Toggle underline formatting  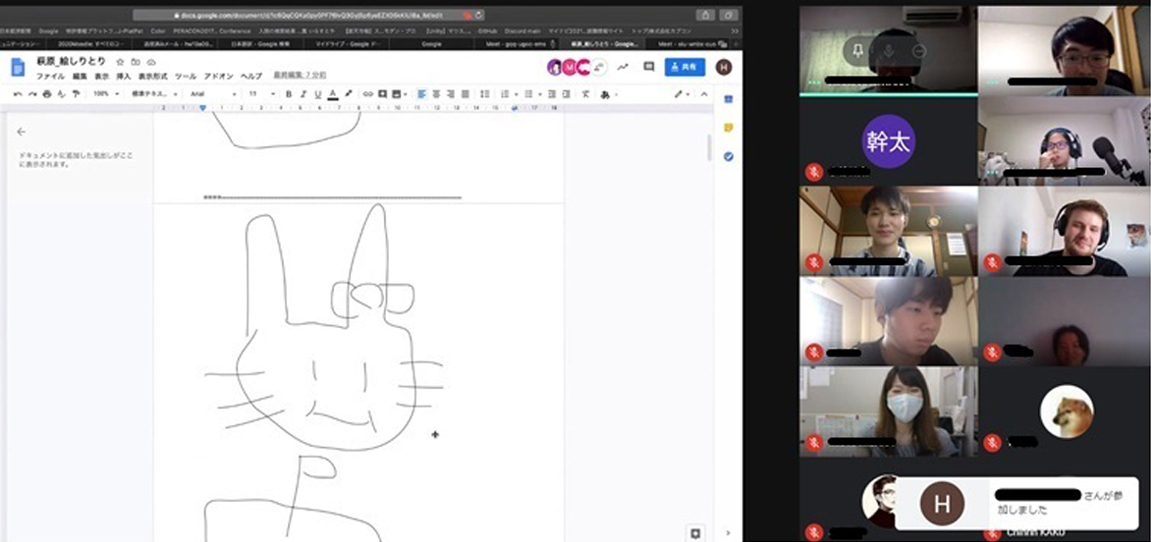click(318, 94)
